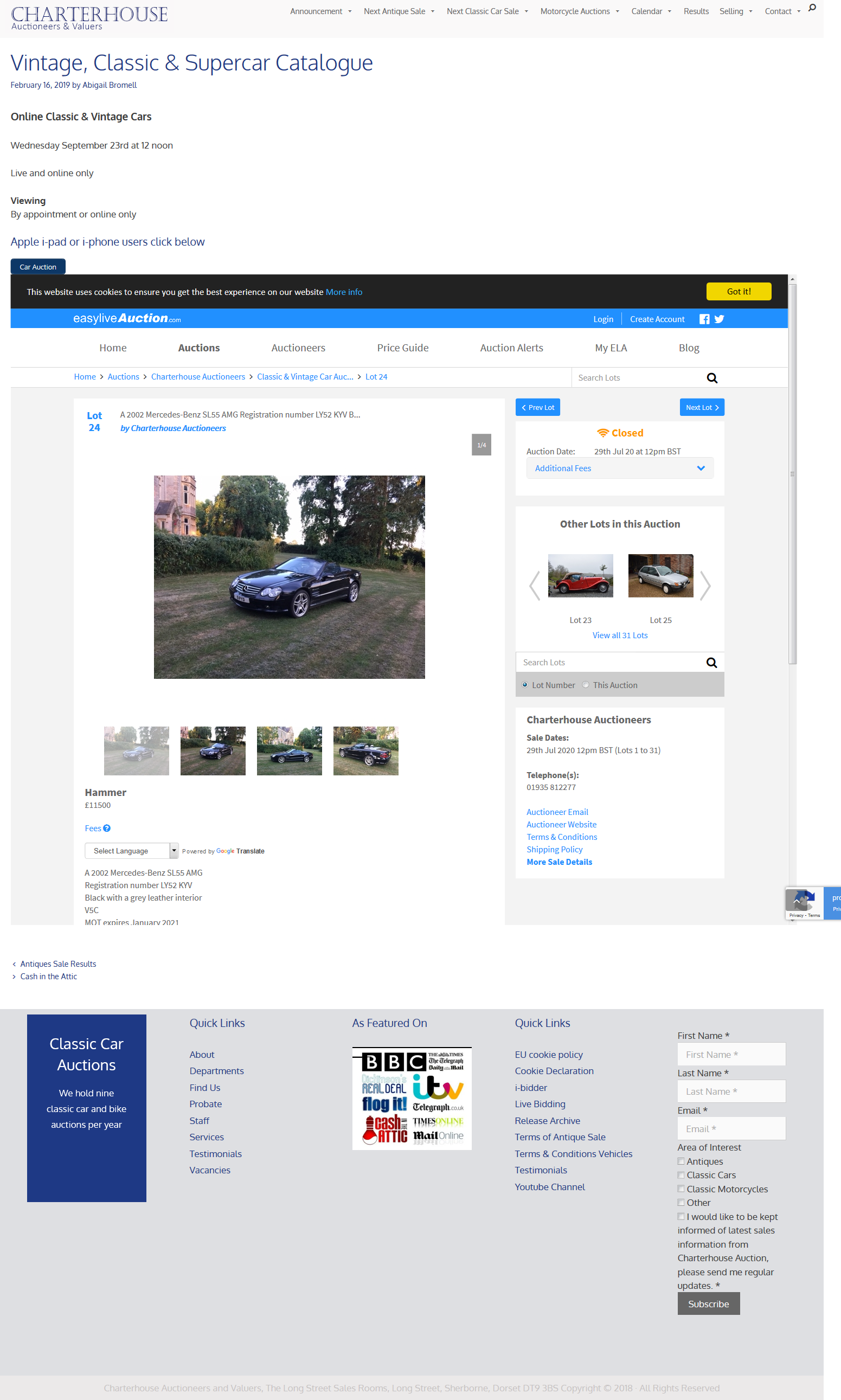Expand the Selling menu
The image size is (841, 1400).
736,11
